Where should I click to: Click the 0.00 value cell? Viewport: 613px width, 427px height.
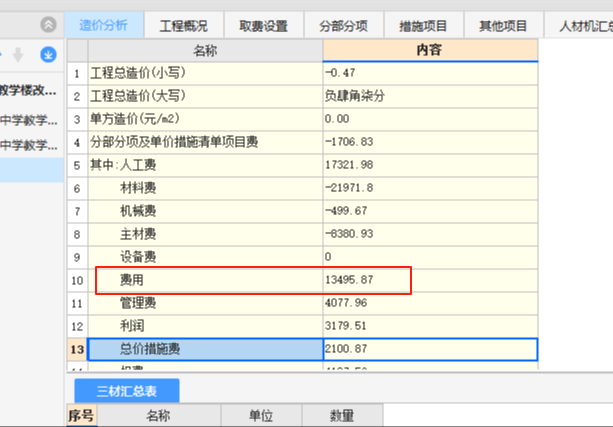(x=430, y=119)
